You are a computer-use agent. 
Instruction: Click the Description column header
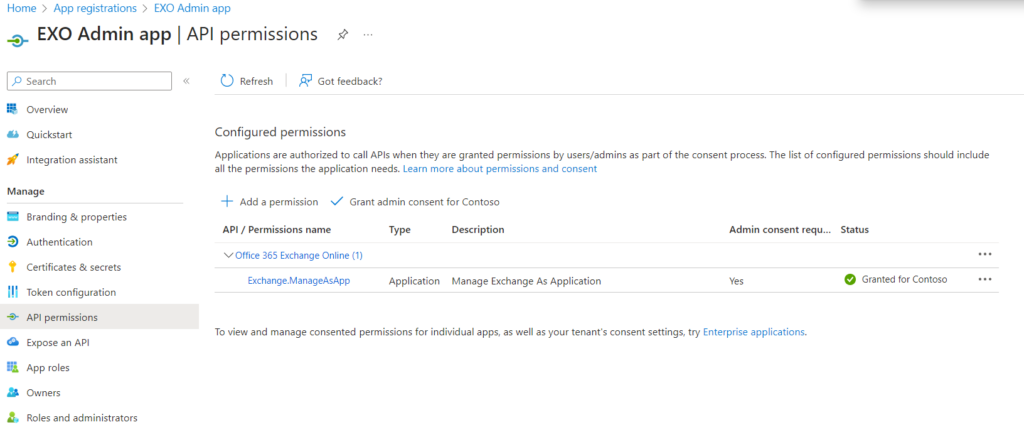(x=478, y=230)
